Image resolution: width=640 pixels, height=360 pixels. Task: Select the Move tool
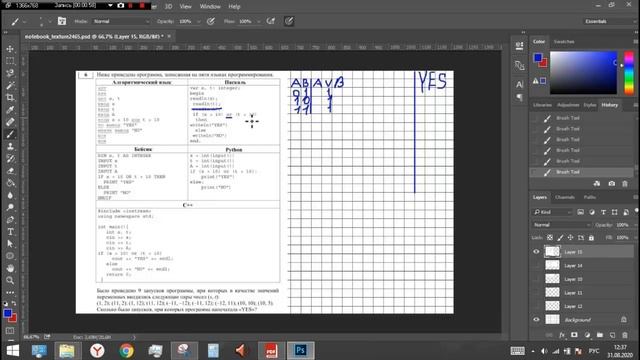point(10,49)
